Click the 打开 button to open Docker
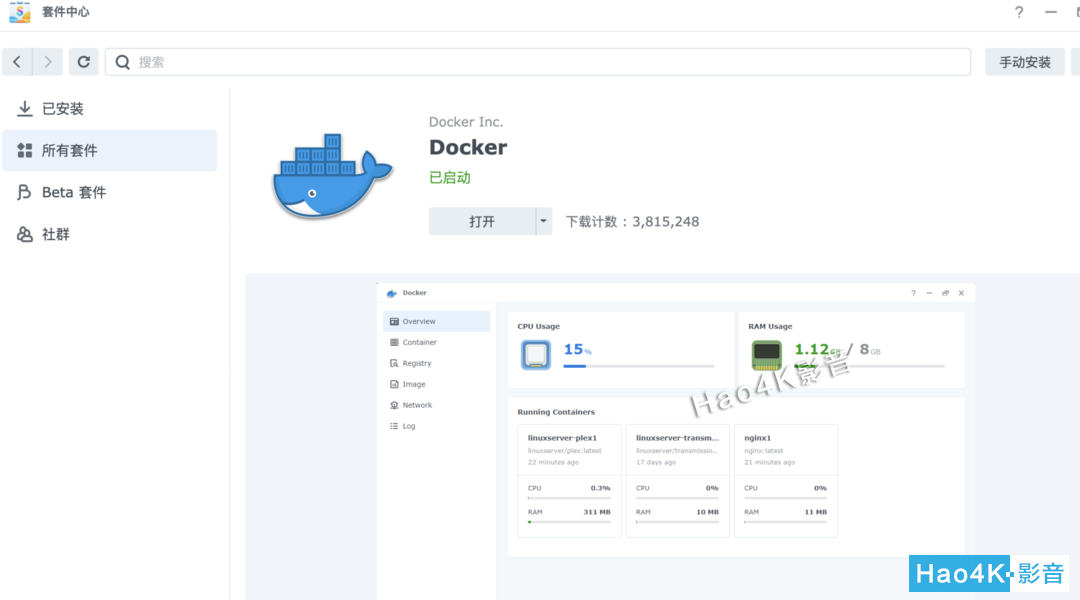 point(482,221)
